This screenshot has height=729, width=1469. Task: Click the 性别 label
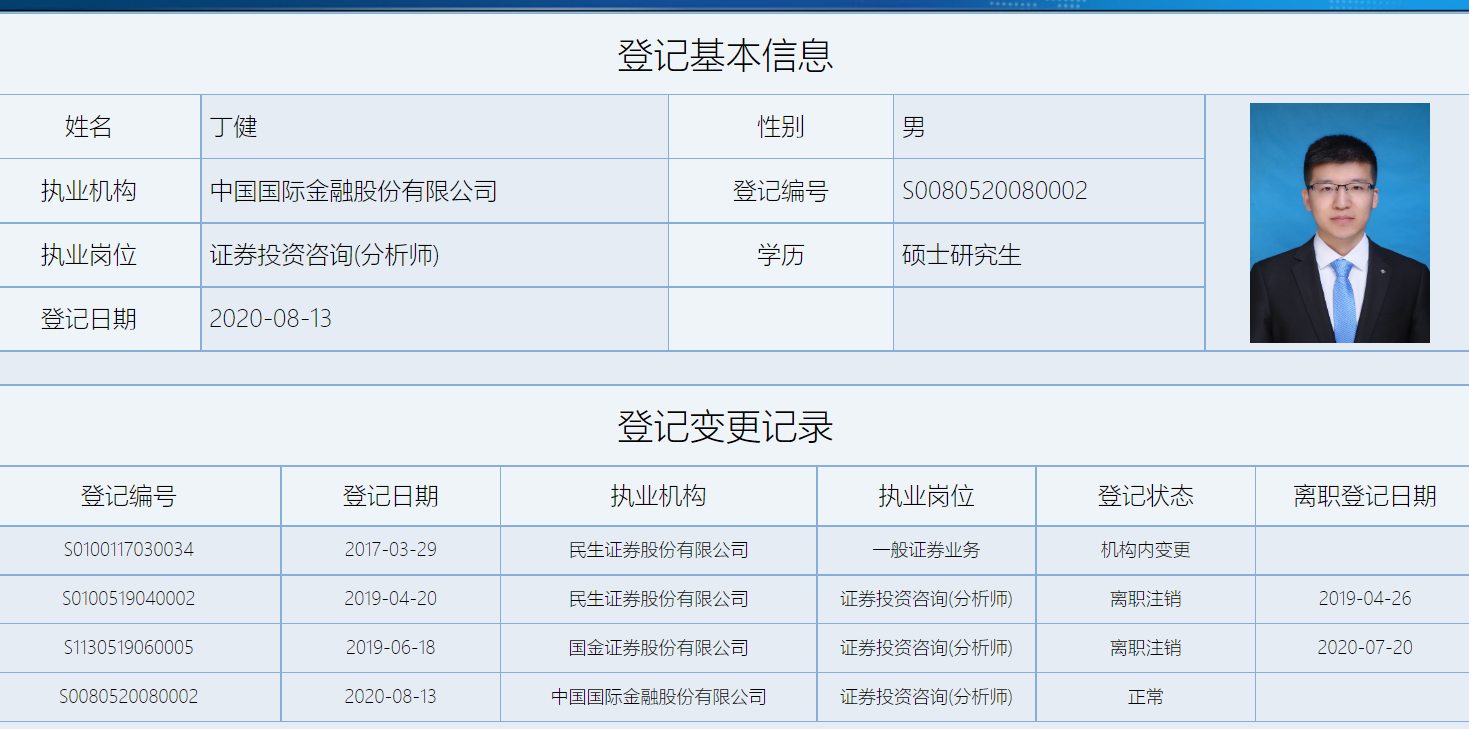point(781,127)
